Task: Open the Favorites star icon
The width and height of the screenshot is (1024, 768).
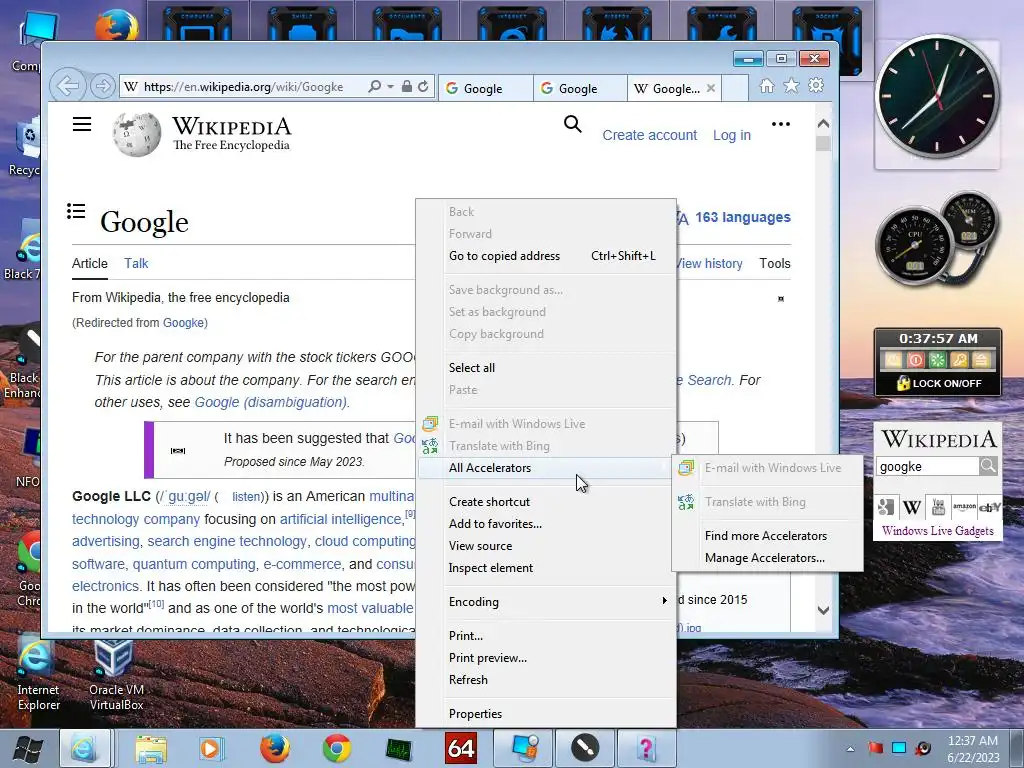Action: coord(791,86)
